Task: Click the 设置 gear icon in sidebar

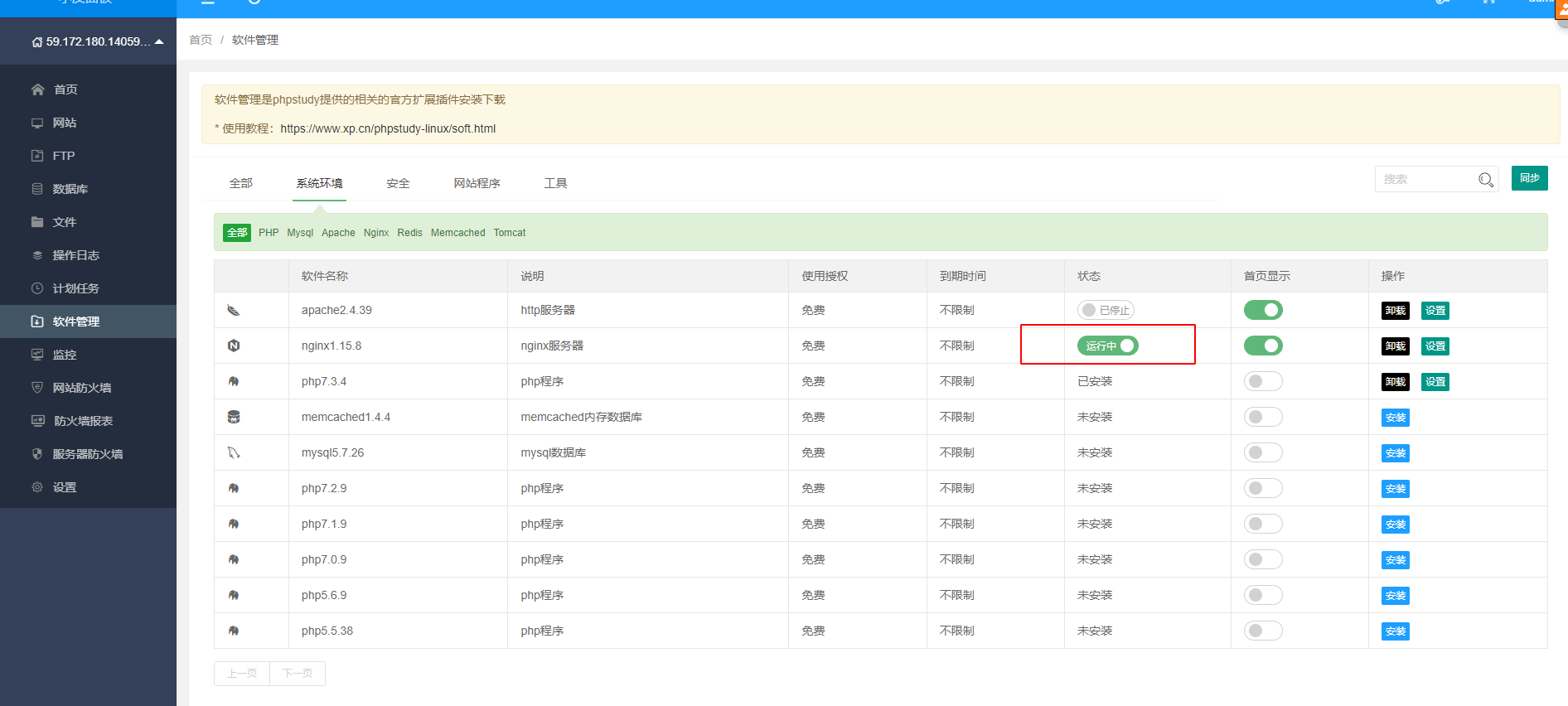Action: (x=37, y=487)
